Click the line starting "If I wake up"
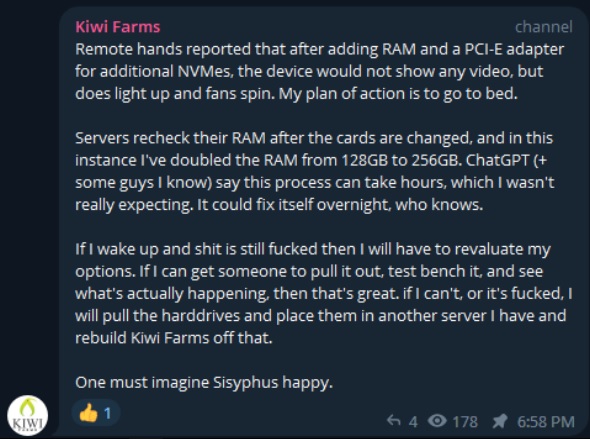Image resolution: width=590 pixels, height=439 pixels. (x=313, y=249)
